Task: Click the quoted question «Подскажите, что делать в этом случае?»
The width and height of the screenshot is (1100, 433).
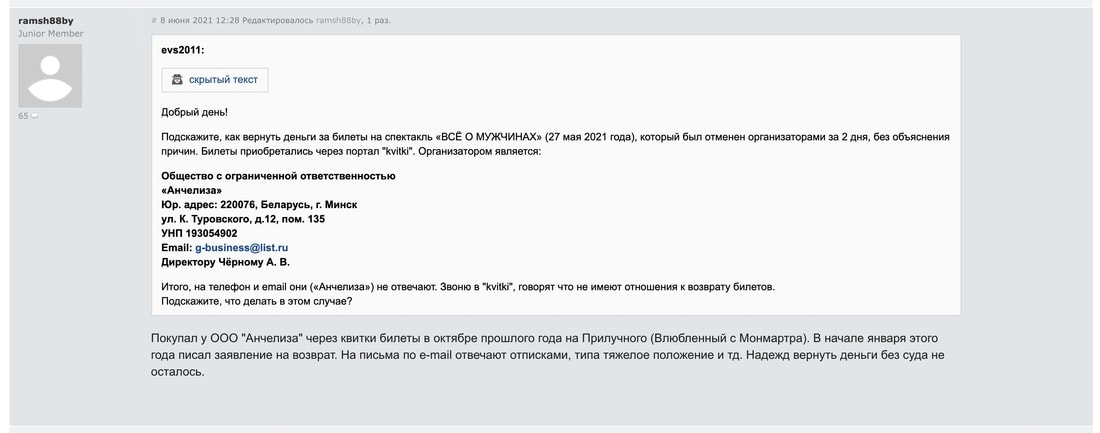Action: pyautogui.click(x=257, y=302)
